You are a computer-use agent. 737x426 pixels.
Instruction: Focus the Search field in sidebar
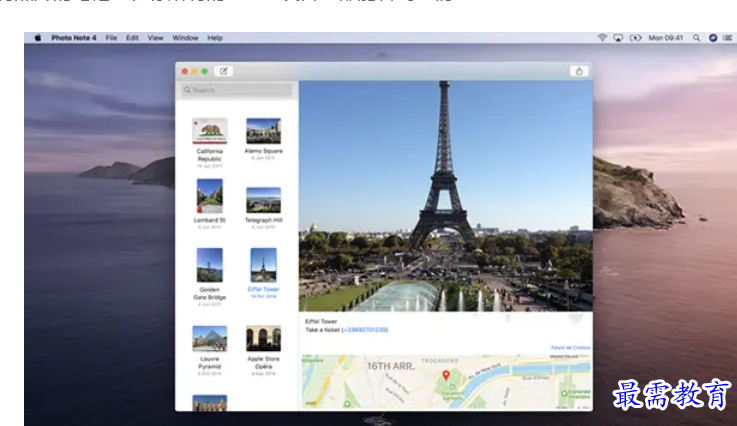pyautogui.click(x=237, y=90)
